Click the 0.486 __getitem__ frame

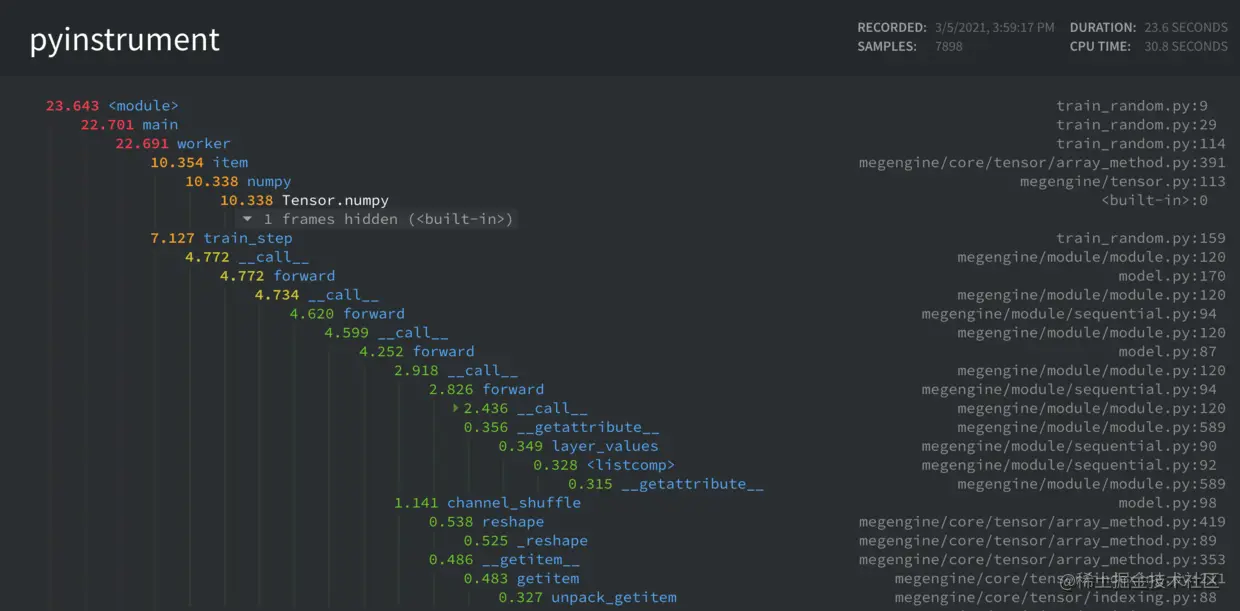pos(504,561)
